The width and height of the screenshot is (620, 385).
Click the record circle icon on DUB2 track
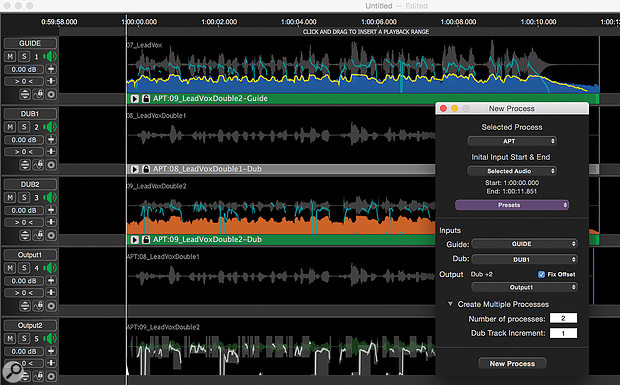[51, 235]
